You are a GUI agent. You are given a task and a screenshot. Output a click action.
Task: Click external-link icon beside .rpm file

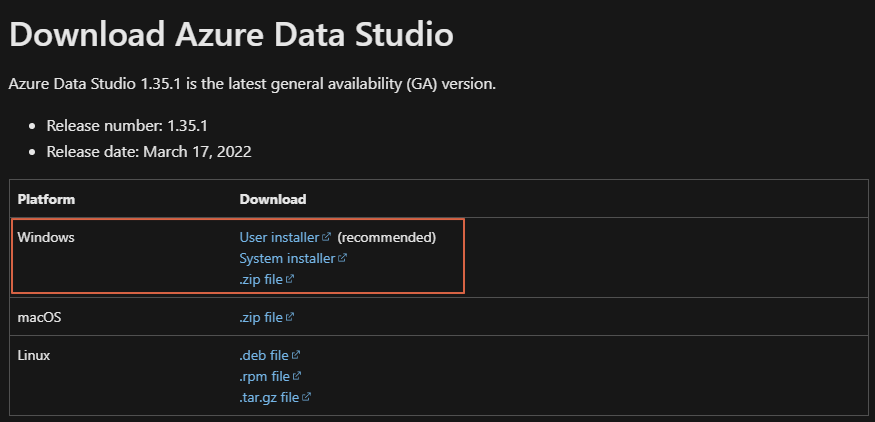[297, 376]
